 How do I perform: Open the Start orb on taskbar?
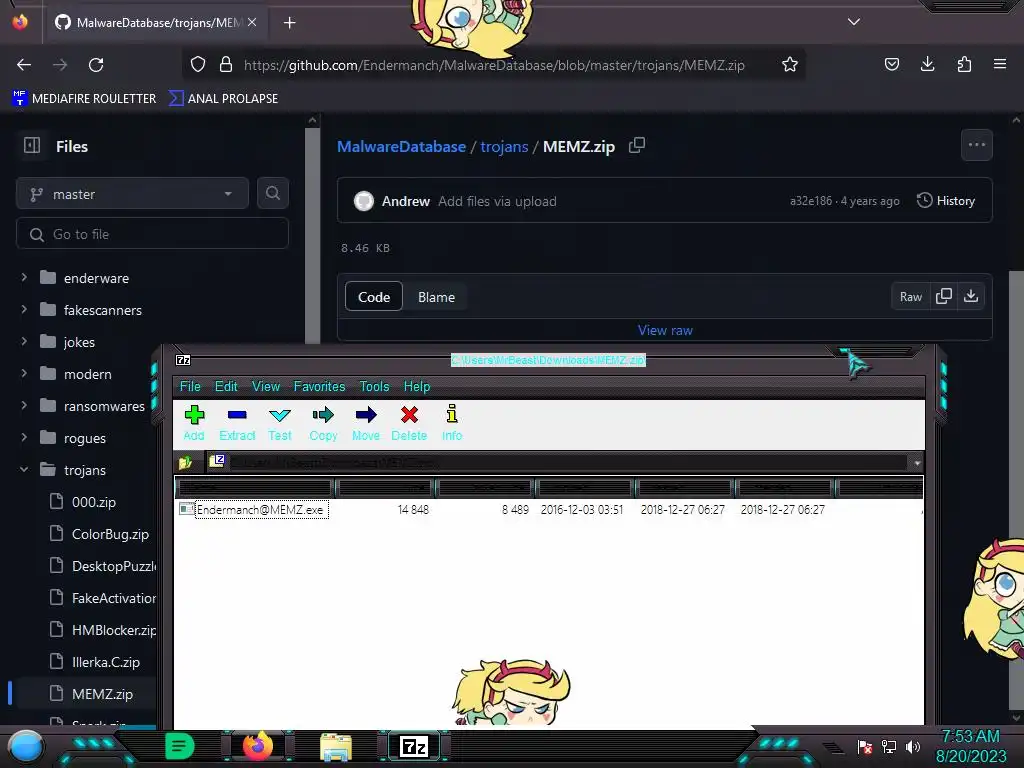pos(26,746)
